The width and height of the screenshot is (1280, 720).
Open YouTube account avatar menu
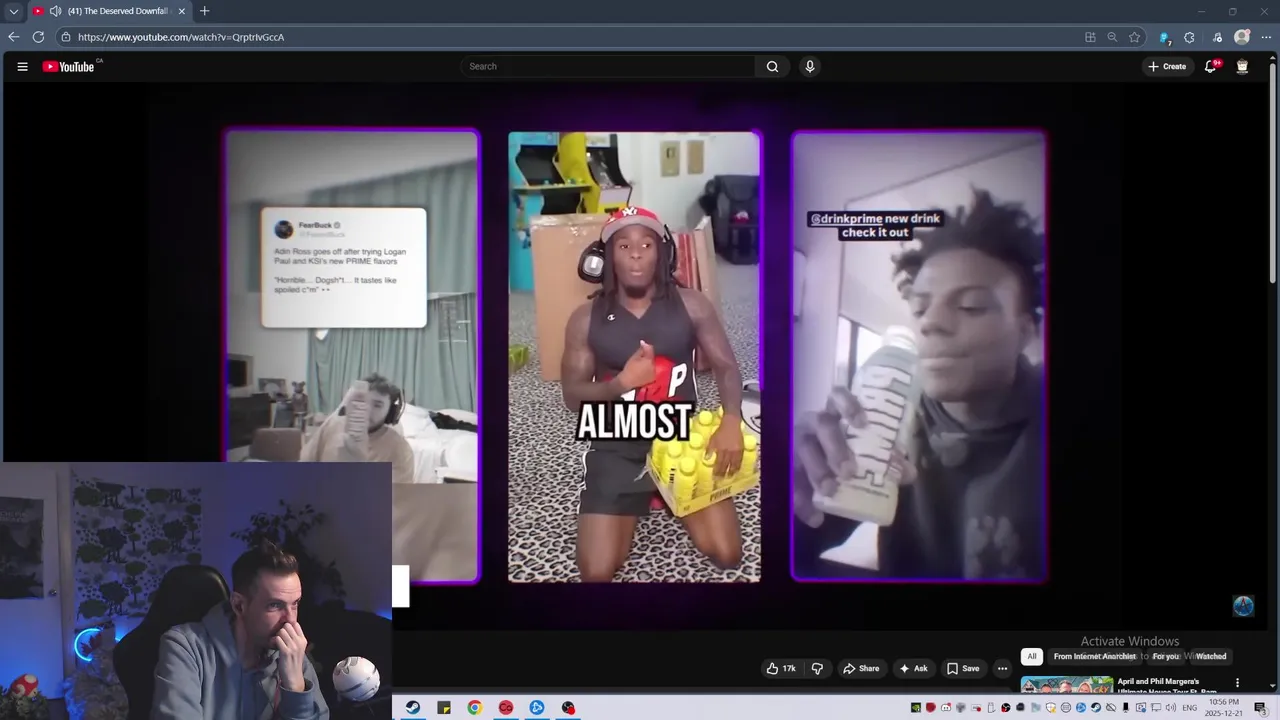click(1242, 67)
